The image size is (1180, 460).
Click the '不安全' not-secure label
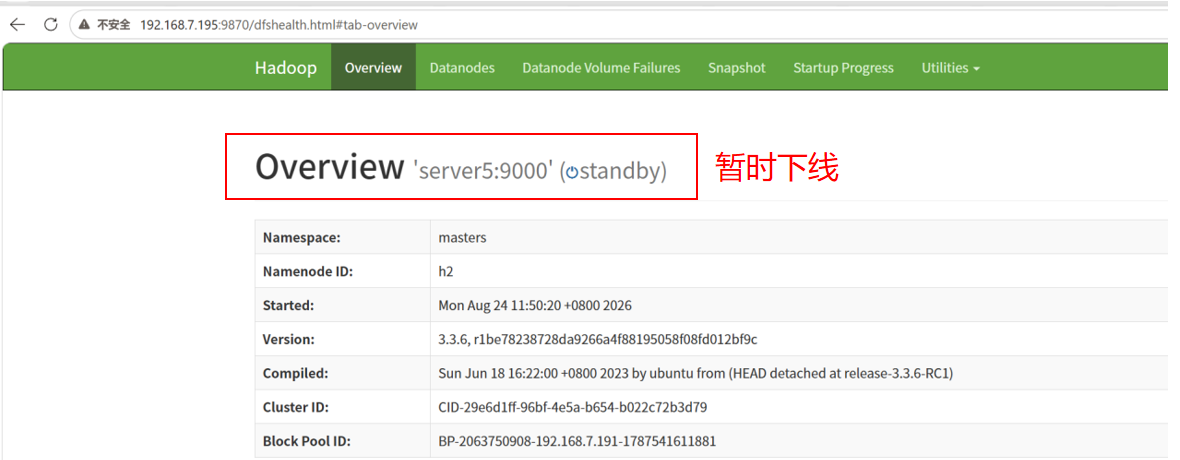114,25
